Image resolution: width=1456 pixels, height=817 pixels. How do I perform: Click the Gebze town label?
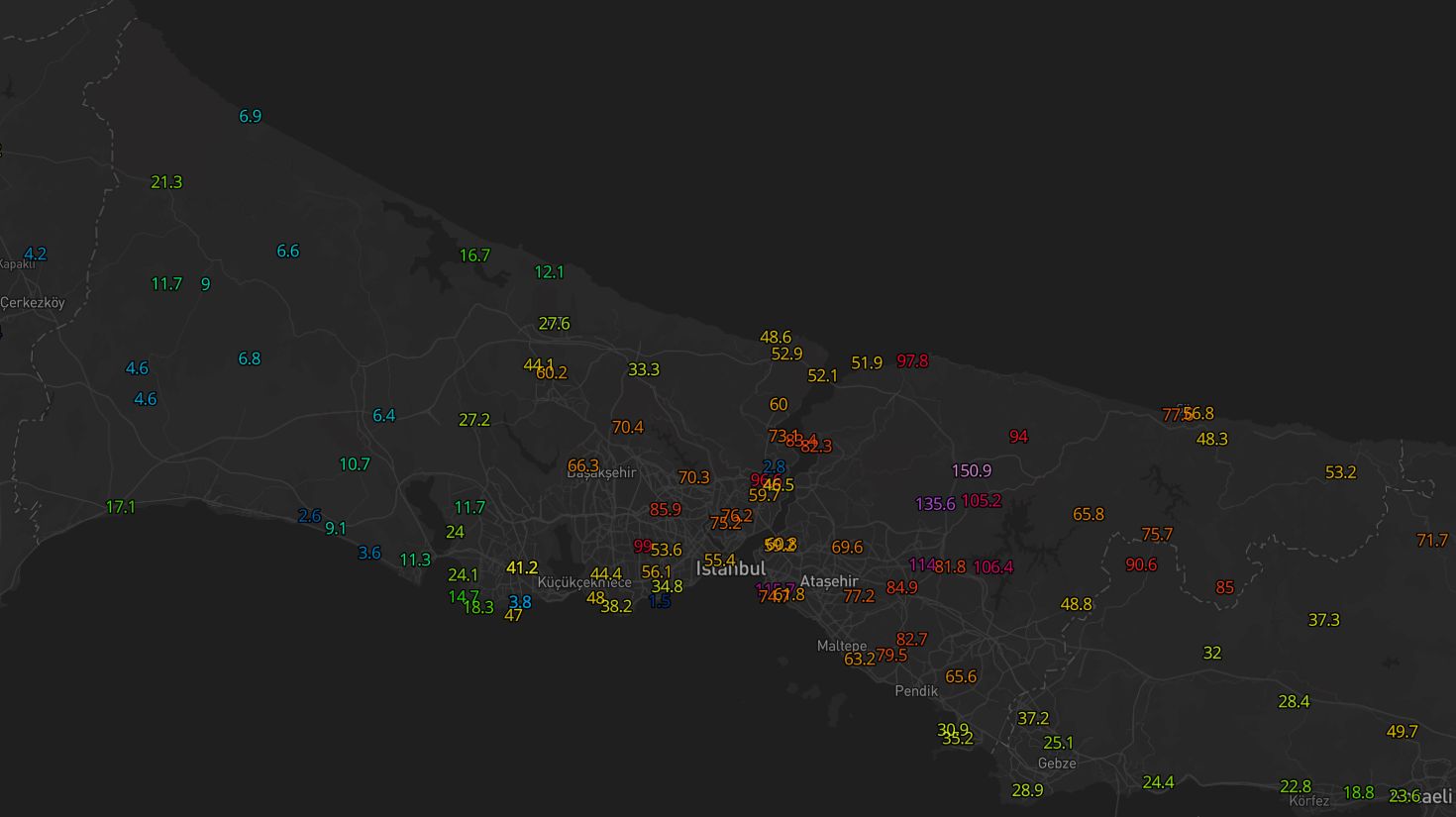click(x=1057, y=764)
